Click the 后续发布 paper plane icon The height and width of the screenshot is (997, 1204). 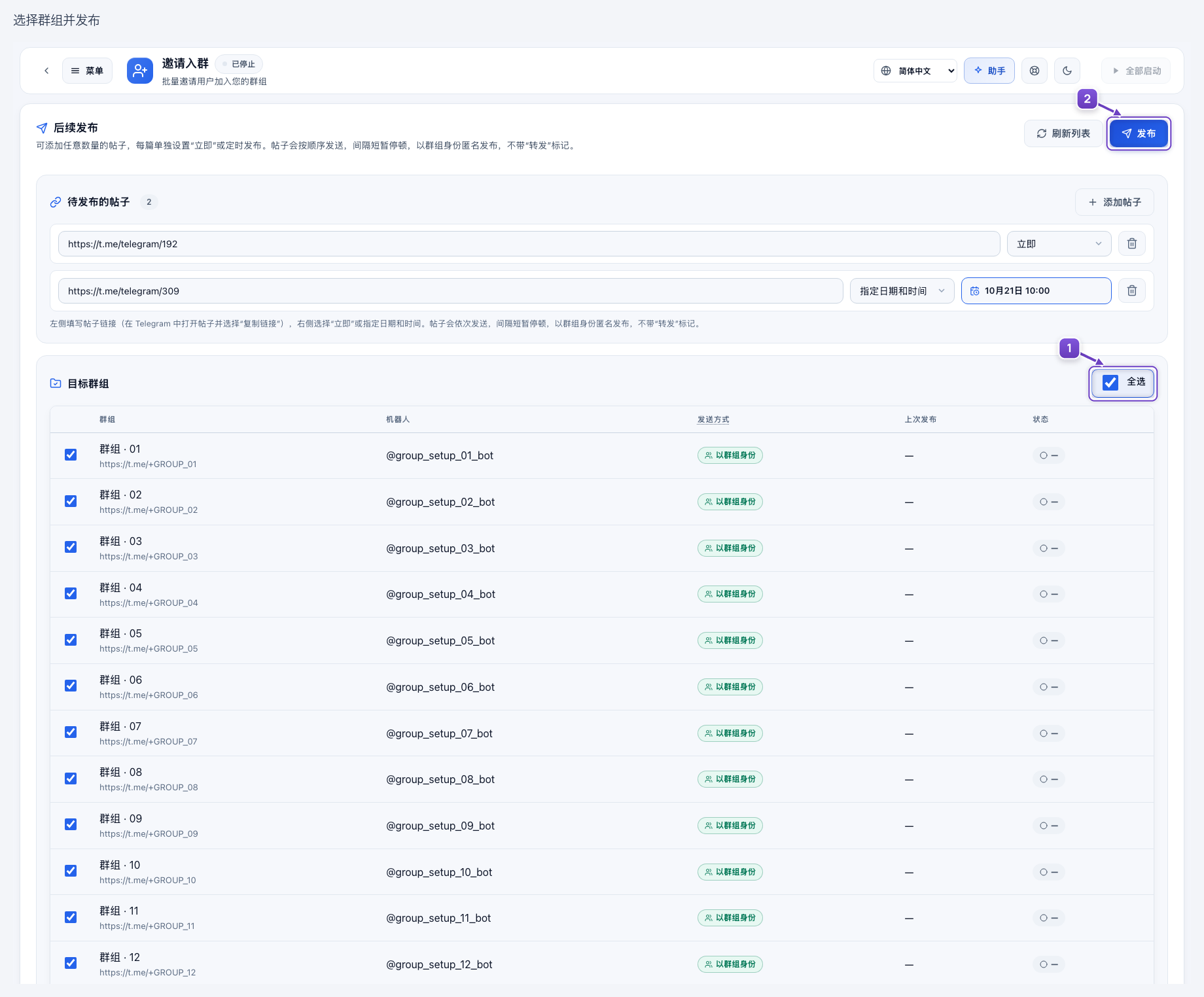point(42,128)
